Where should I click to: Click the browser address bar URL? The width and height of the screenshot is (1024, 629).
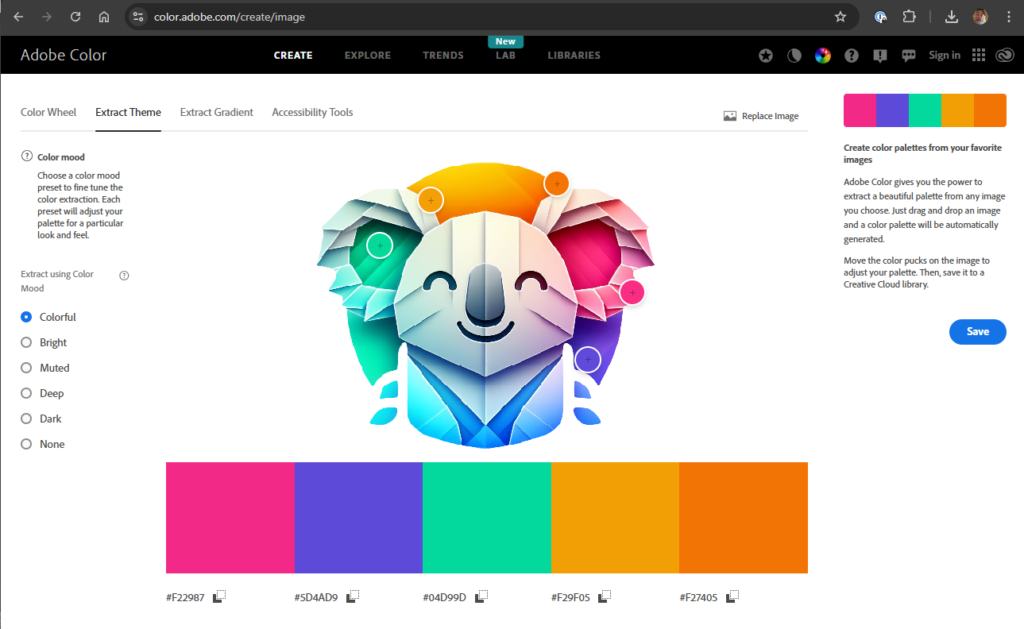pyautogui.click(x=229, y=17)
